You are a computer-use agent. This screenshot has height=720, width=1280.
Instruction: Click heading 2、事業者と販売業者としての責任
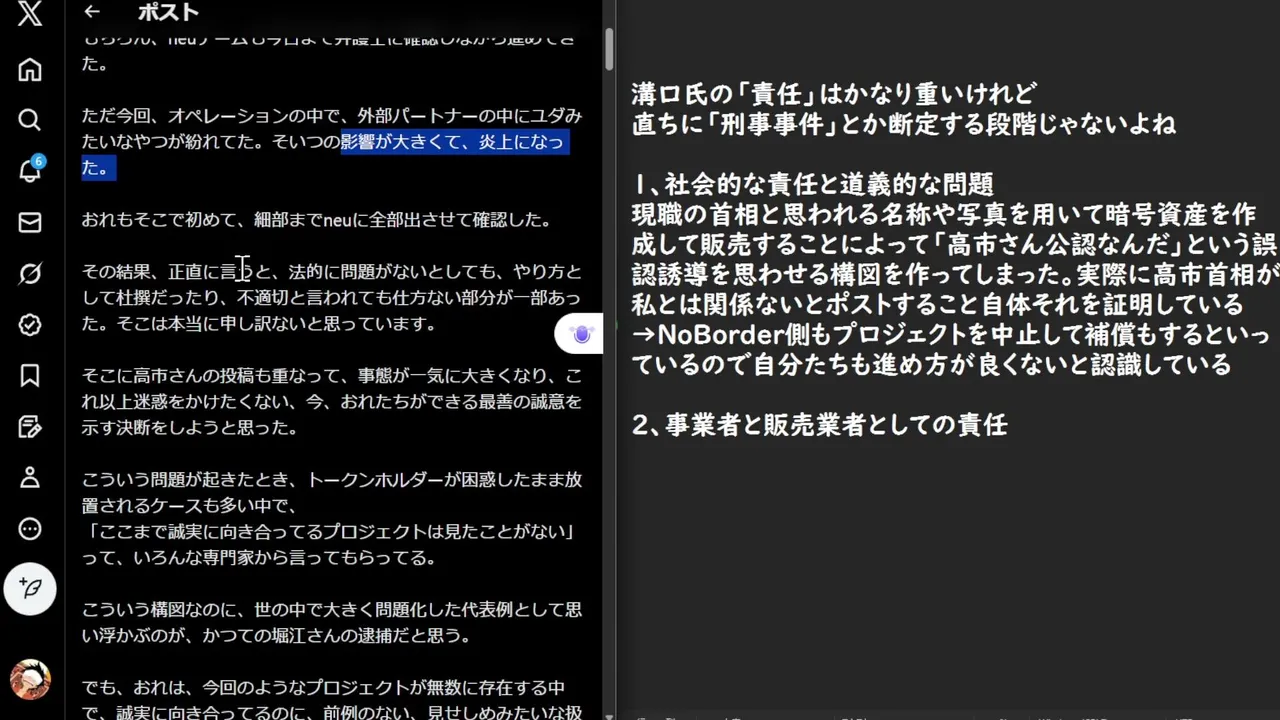coord(819,424)
